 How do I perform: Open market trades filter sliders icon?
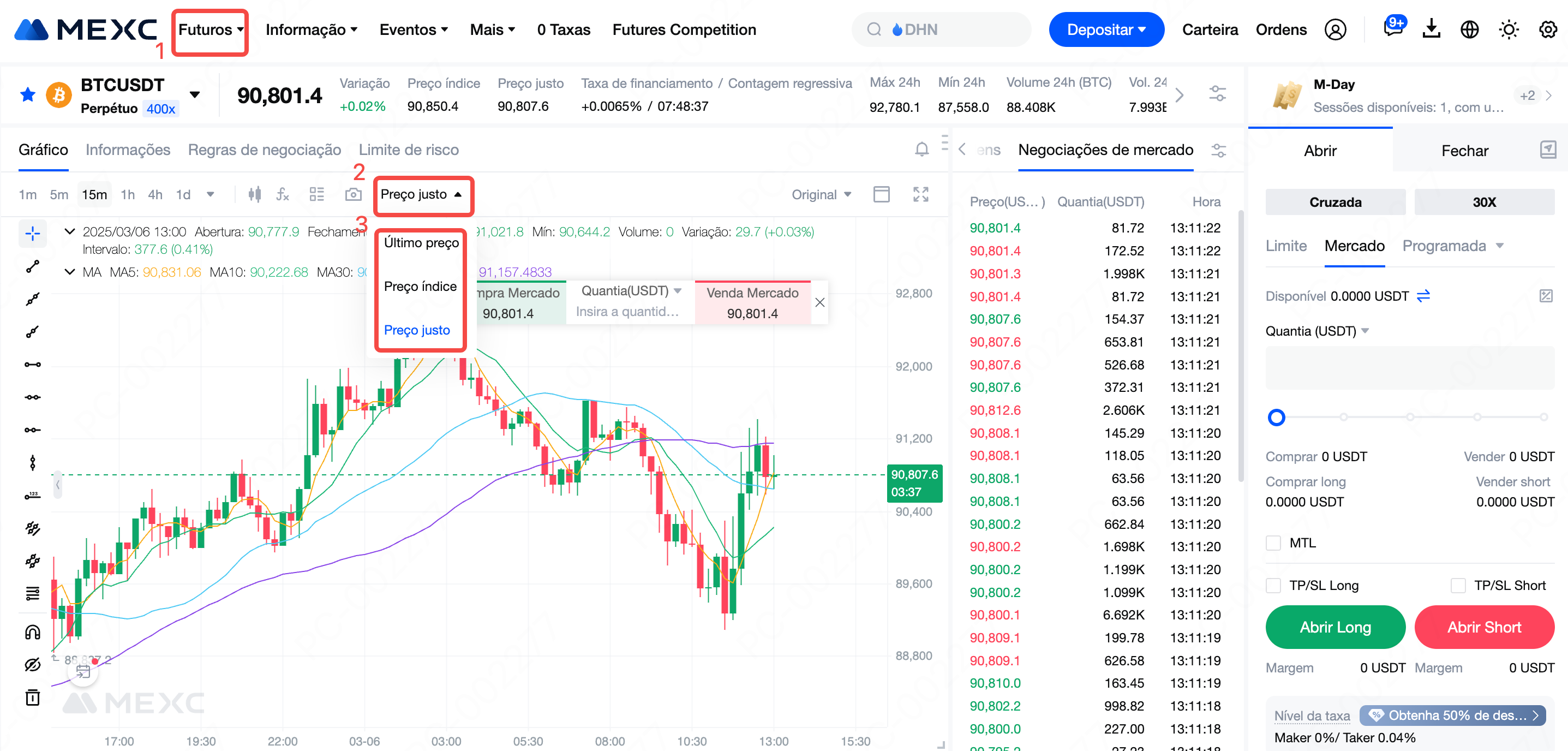pos(1218,151)
